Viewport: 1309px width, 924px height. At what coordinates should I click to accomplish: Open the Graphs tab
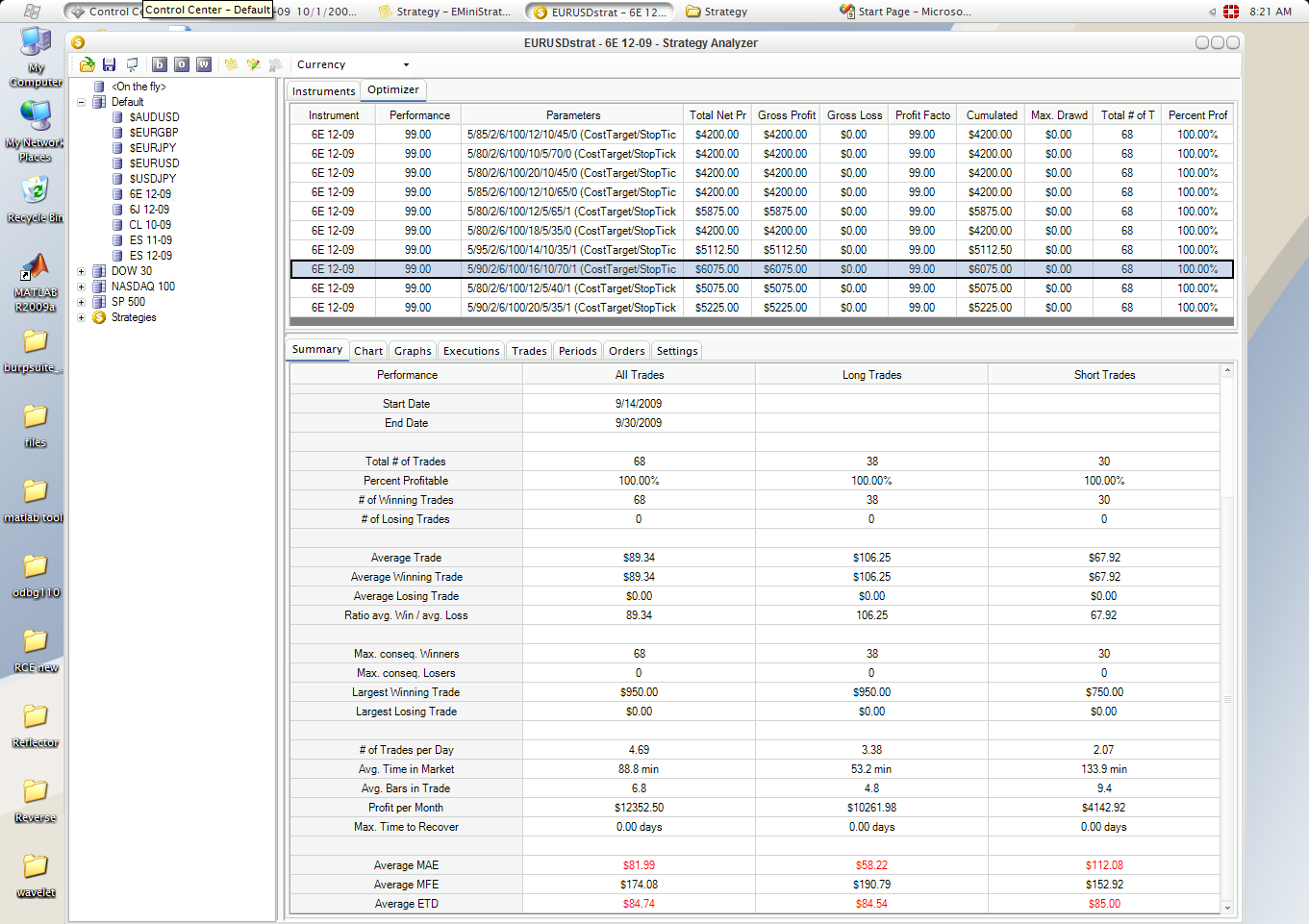(413, 351)
